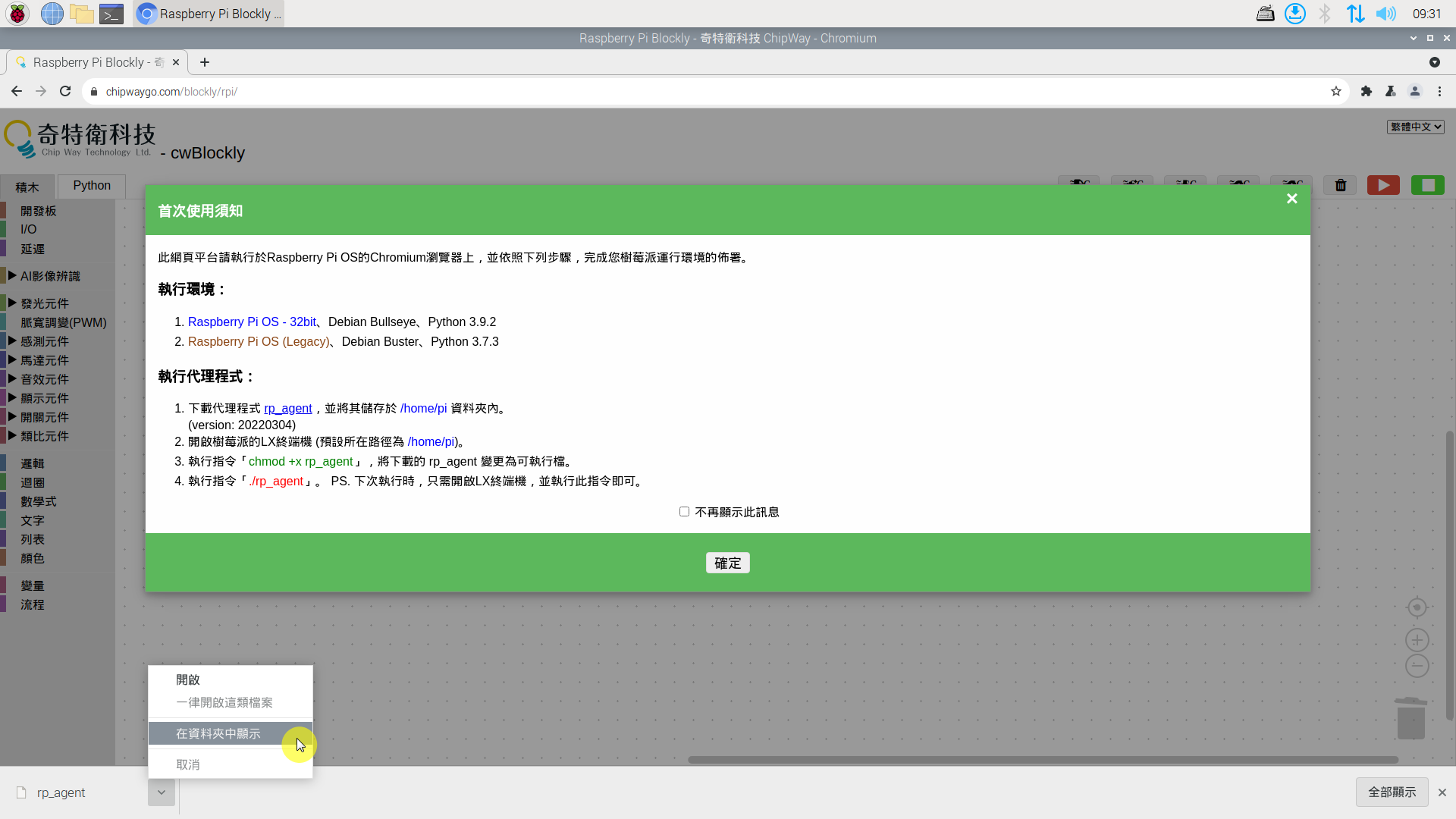The height and width of the screenshot is (819, 1456).
Task: Open the terminal icon in taskbar
Action: point(111,14)
